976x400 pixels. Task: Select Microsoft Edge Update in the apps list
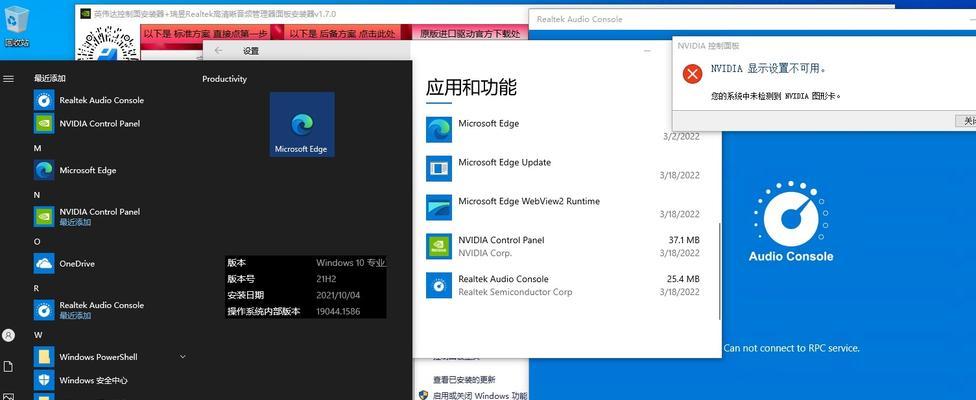click(x=563, y=169)
